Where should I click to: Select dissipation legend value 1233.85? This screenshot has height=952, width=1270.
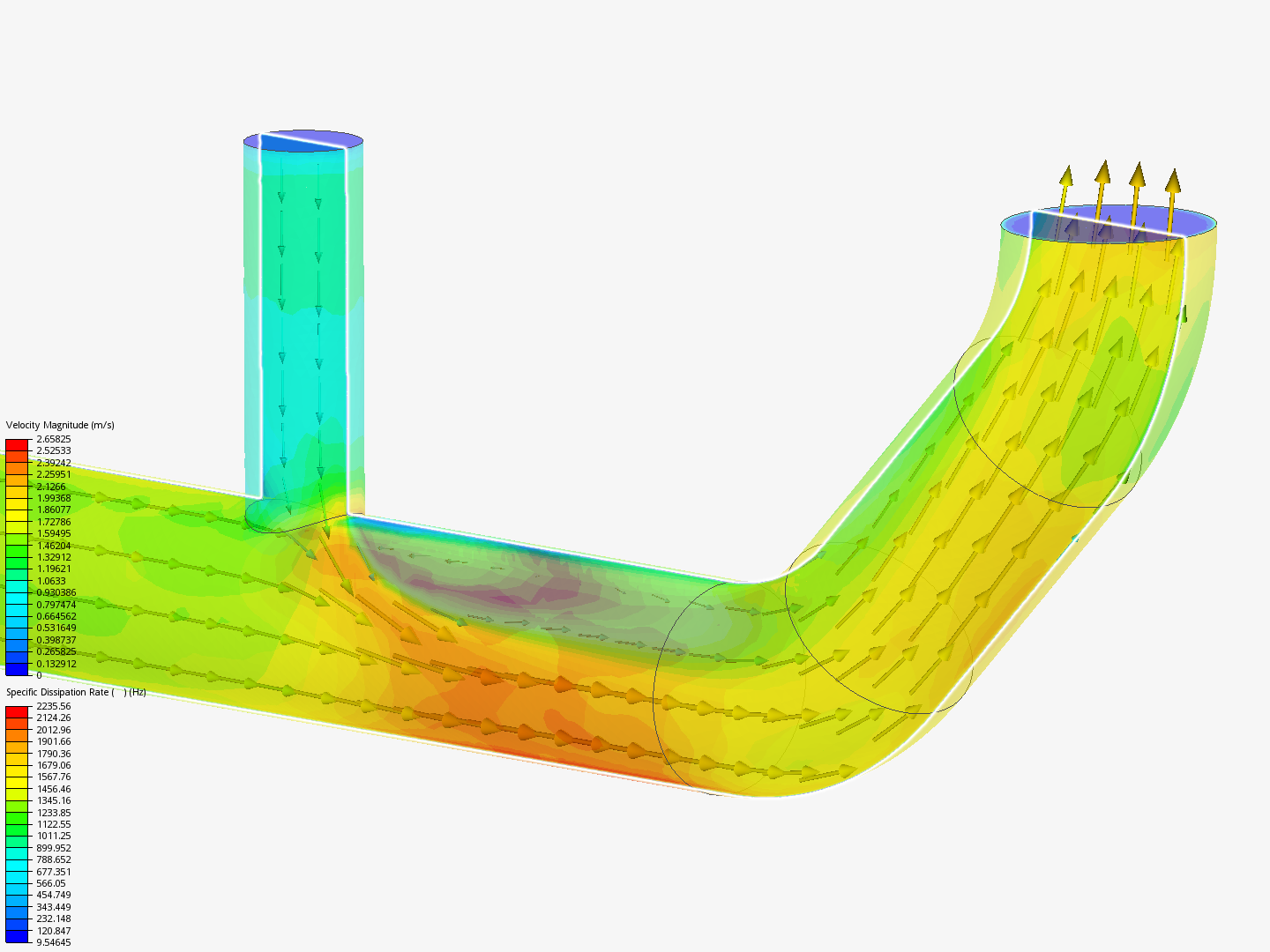[x=54, y=813]
